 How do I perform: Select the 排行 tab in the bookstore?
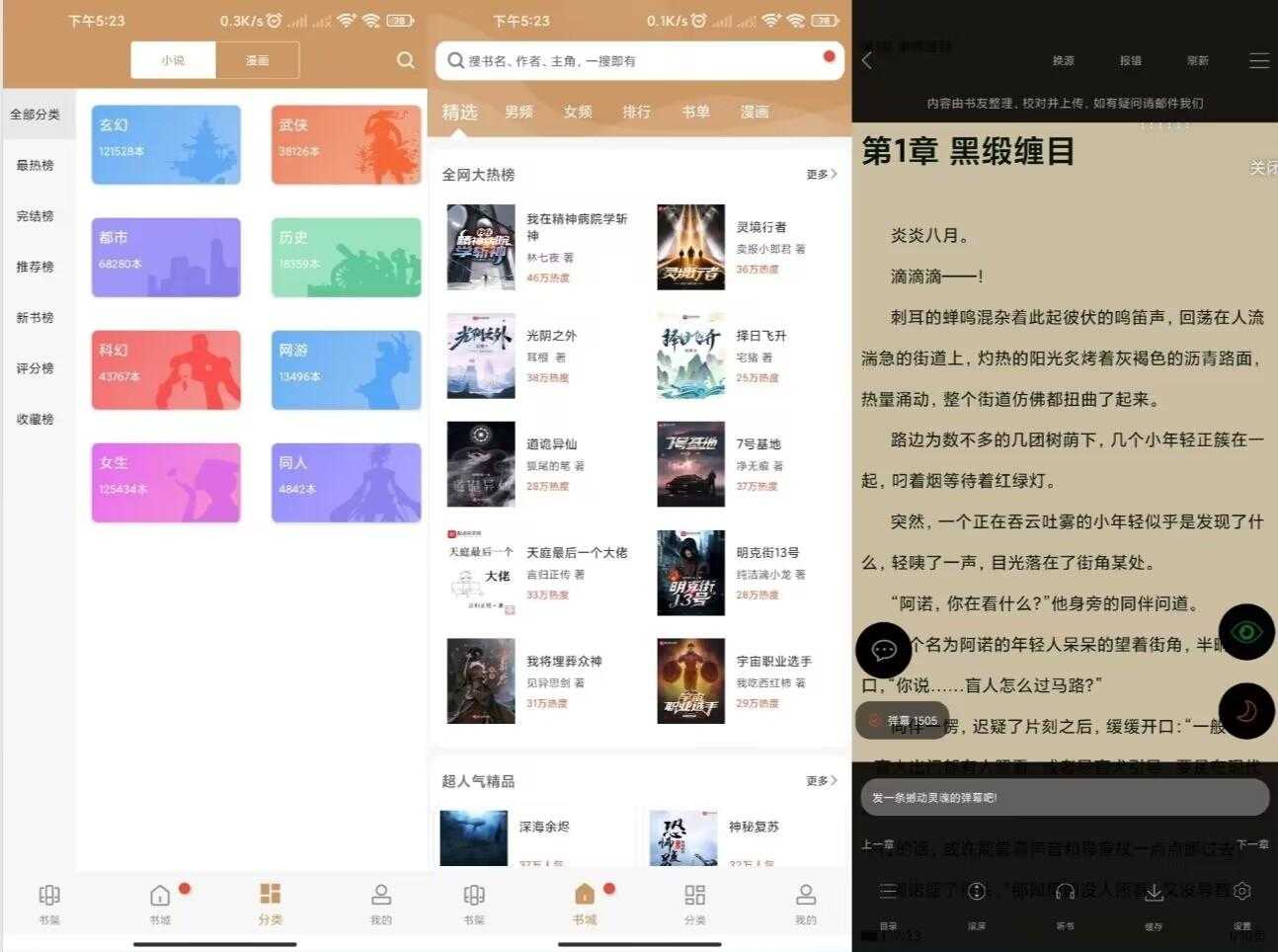637,112
